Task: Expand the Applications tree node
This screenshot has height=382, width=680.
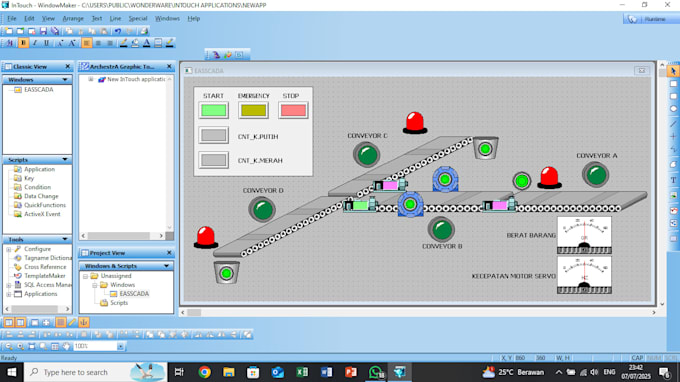Action: click(x=9, y=294)
